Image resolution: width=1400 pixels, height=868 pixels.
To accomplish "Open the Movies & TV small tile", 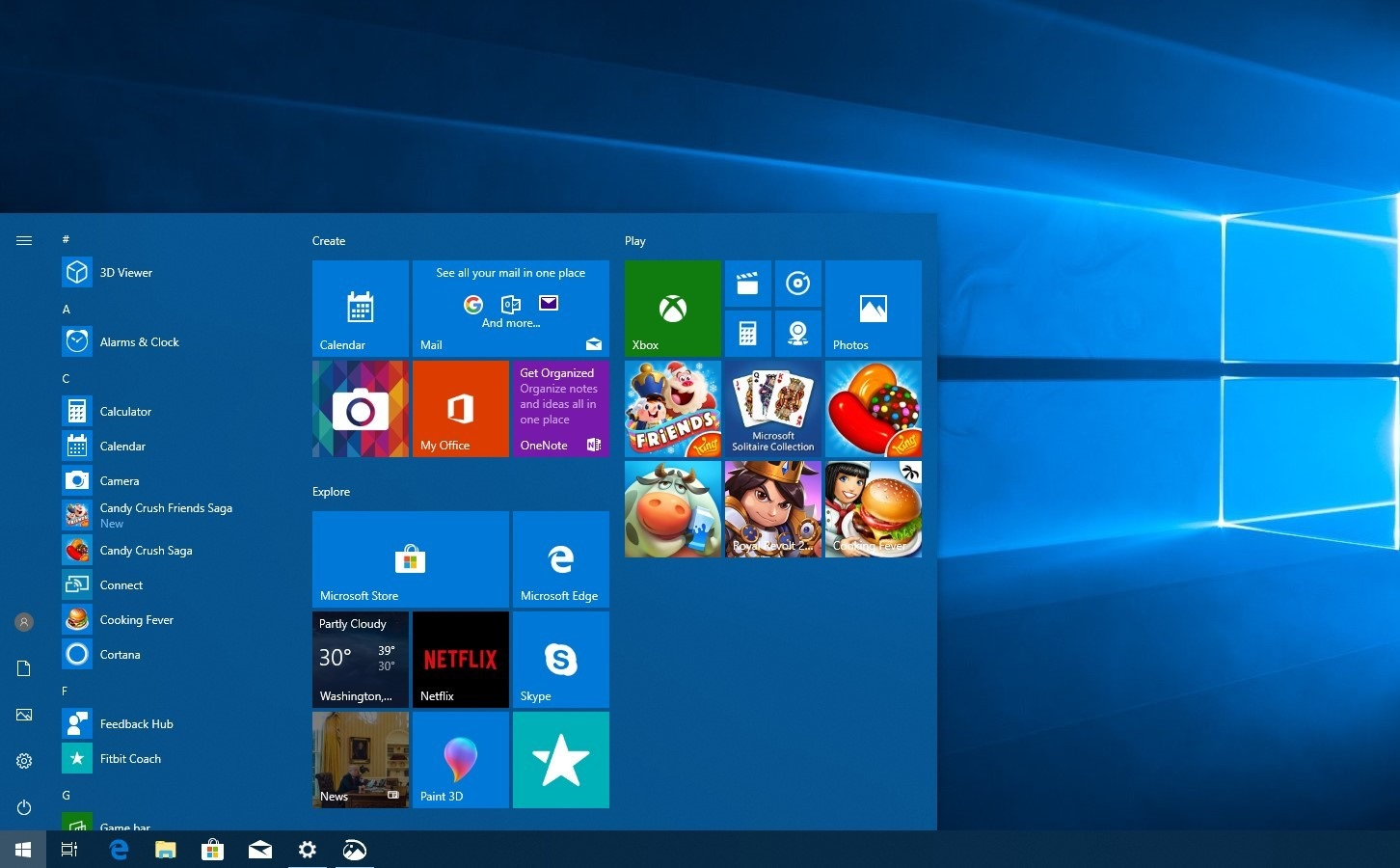I will tap(748, 284).
